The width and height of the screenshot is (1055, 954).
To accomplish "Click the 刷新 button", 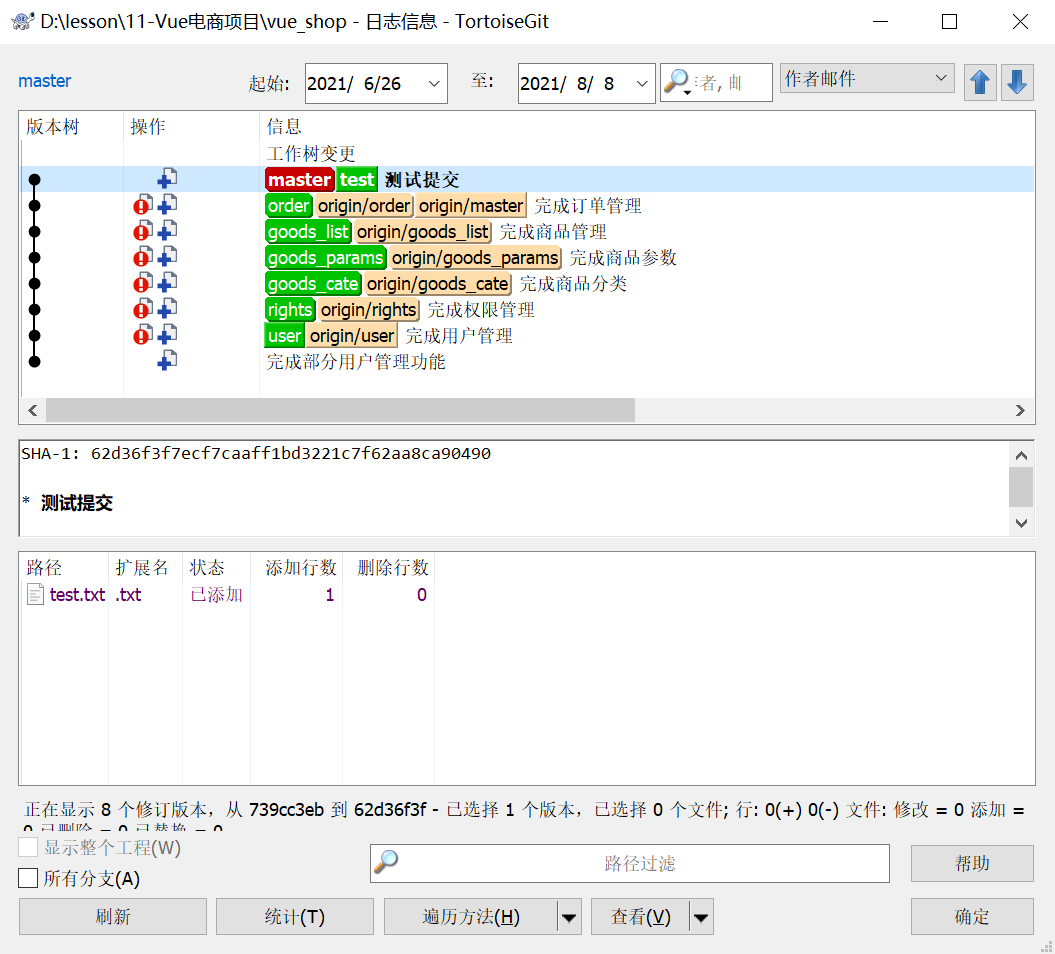I will pyautogui.click(x=113, y=917).
